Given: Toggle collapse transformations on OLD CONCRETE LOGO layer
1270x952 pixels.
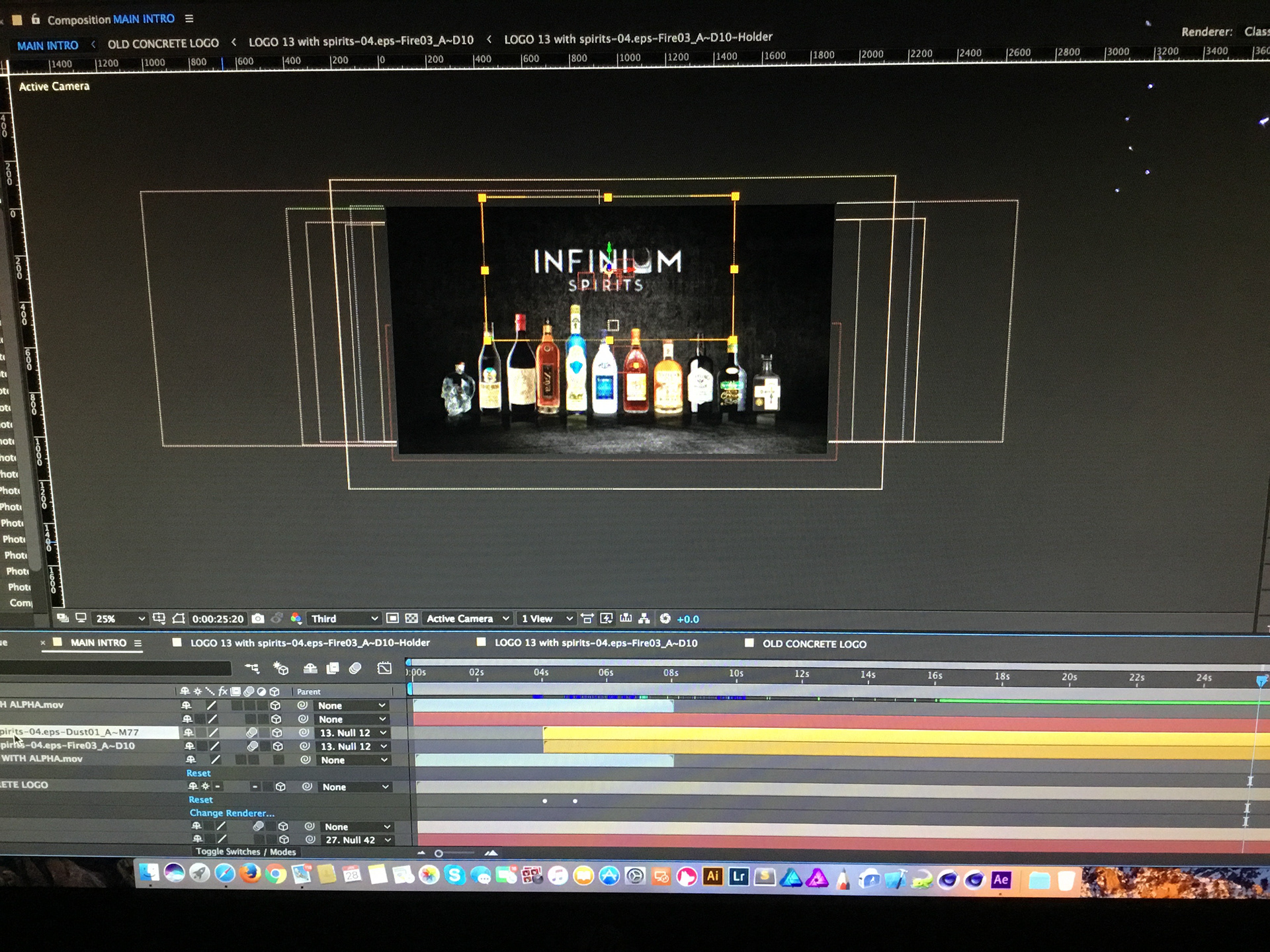Looking at the screenshot, I should (x=205, y=787).
